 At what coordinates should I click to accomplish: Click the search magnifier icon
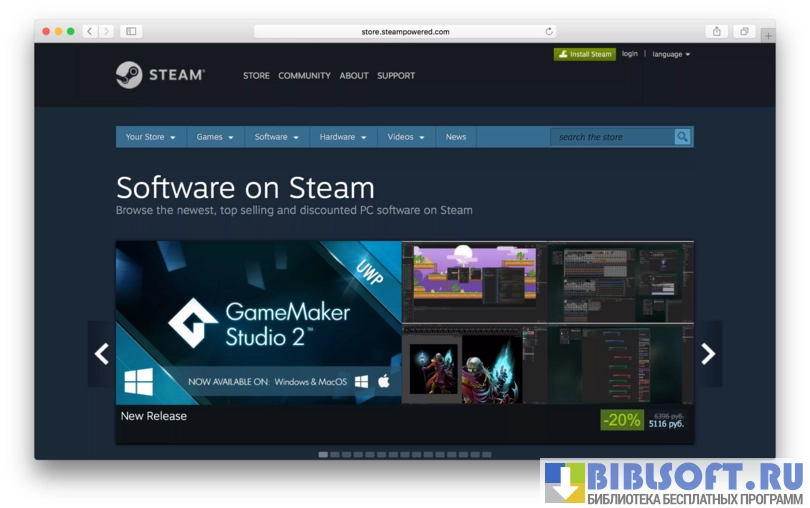(x=682, y=137)
